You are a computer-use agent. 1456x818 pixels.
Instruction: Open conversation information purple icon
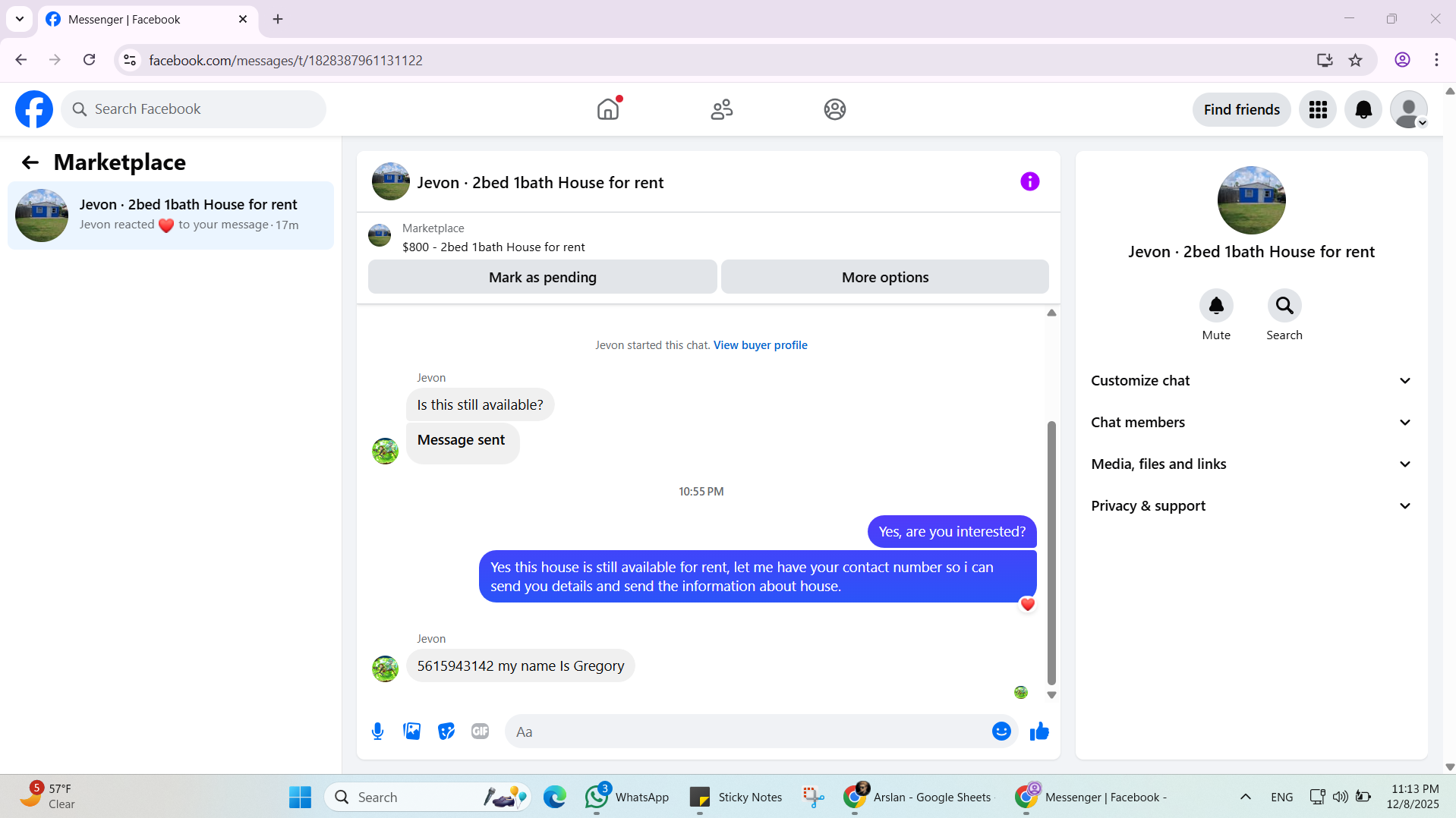point(1029,181)
